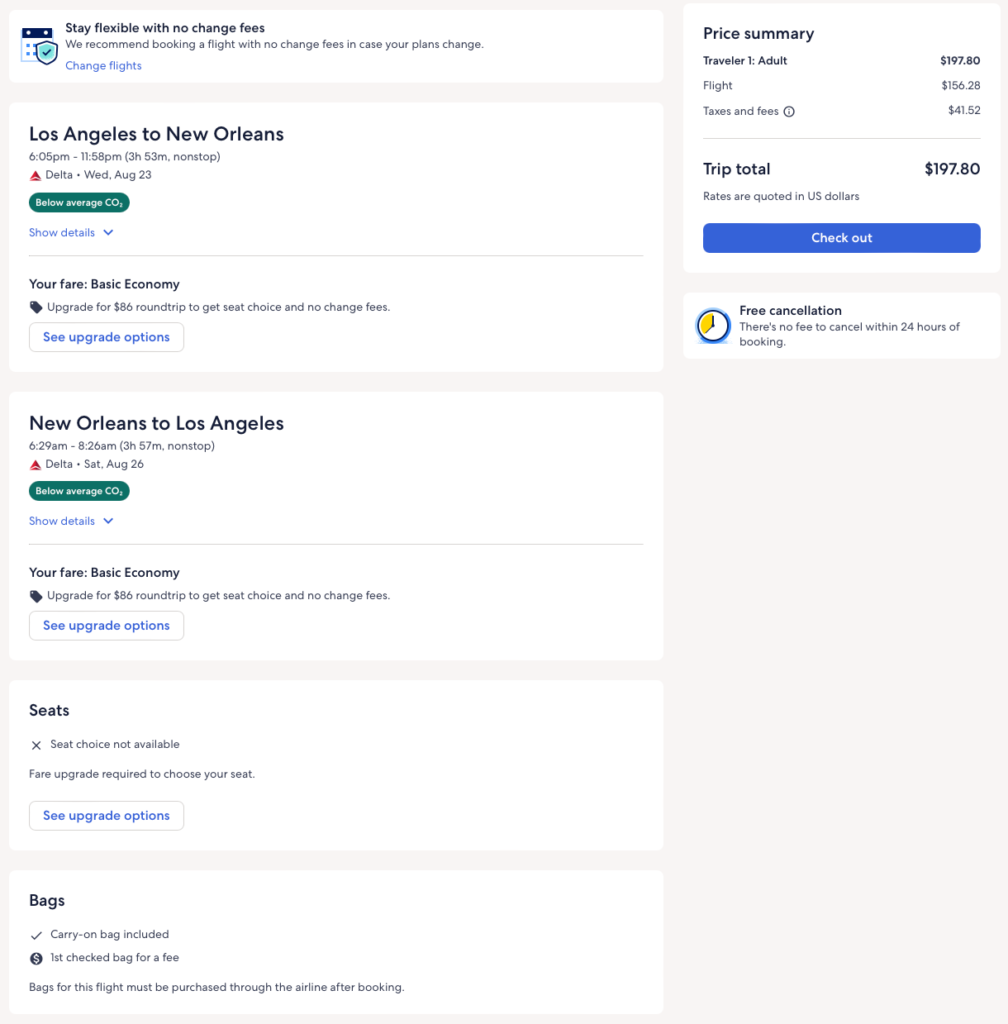Expand Show details for Los Angeles to New Orleans
The image size is (1008, 1024).
pos(62,233)
